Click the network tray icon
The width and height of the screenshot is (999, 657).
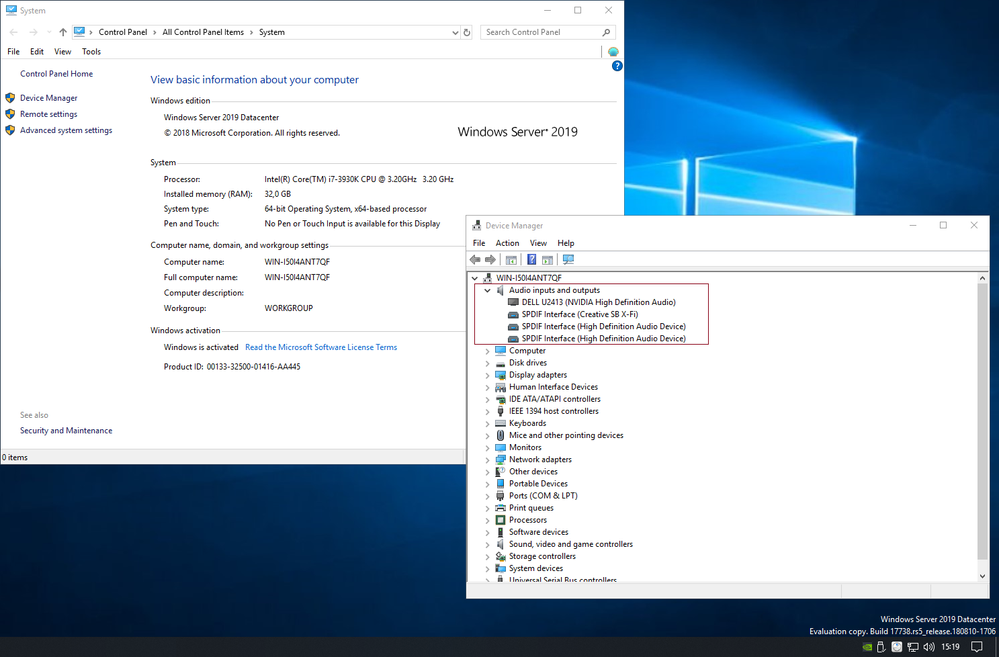point(912,647)
